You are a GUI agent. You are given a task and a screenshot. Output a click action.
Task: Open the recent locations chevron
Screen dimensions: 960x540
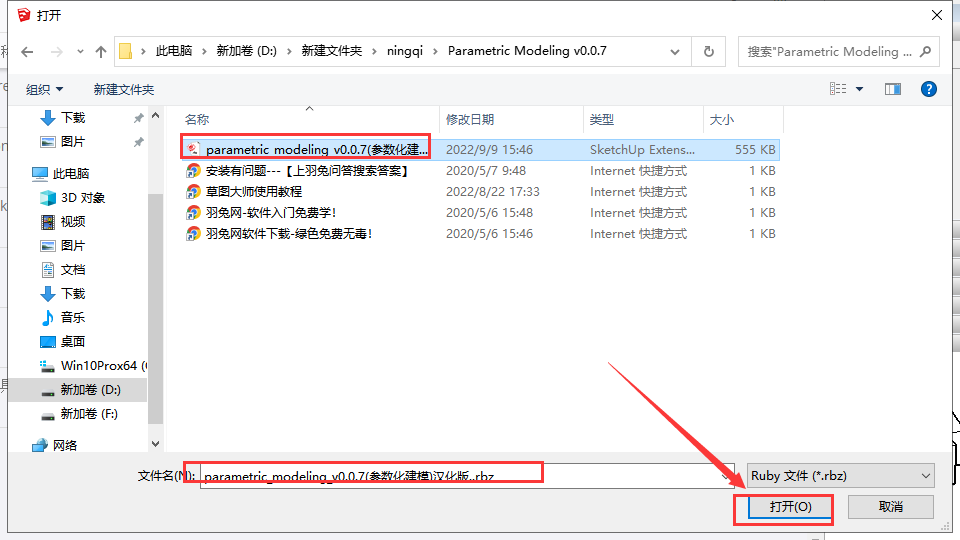tap(80, 52)
